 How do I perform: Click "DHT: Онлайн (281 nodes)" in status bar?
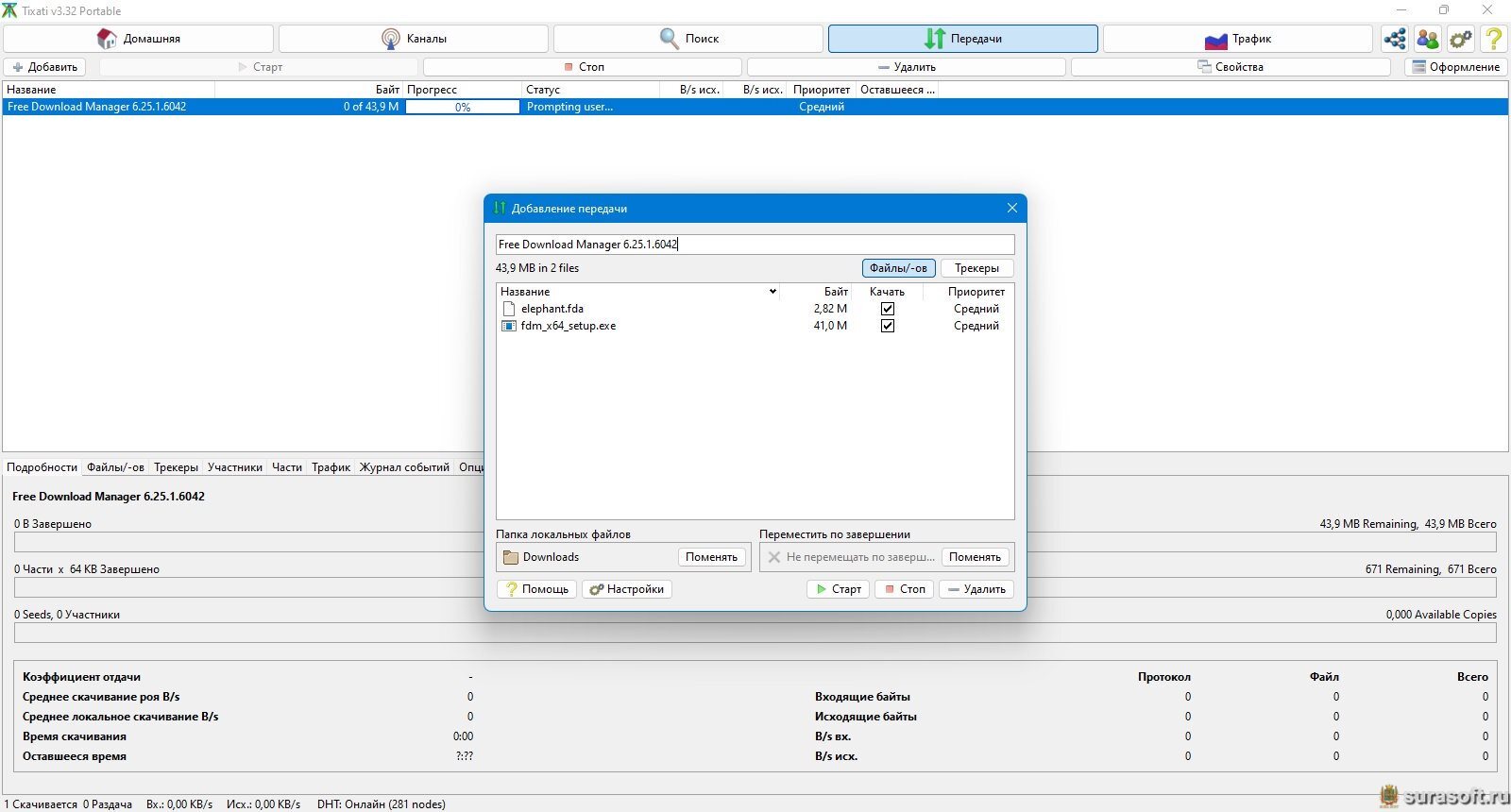pyautogui.click(x=382, y=804)
